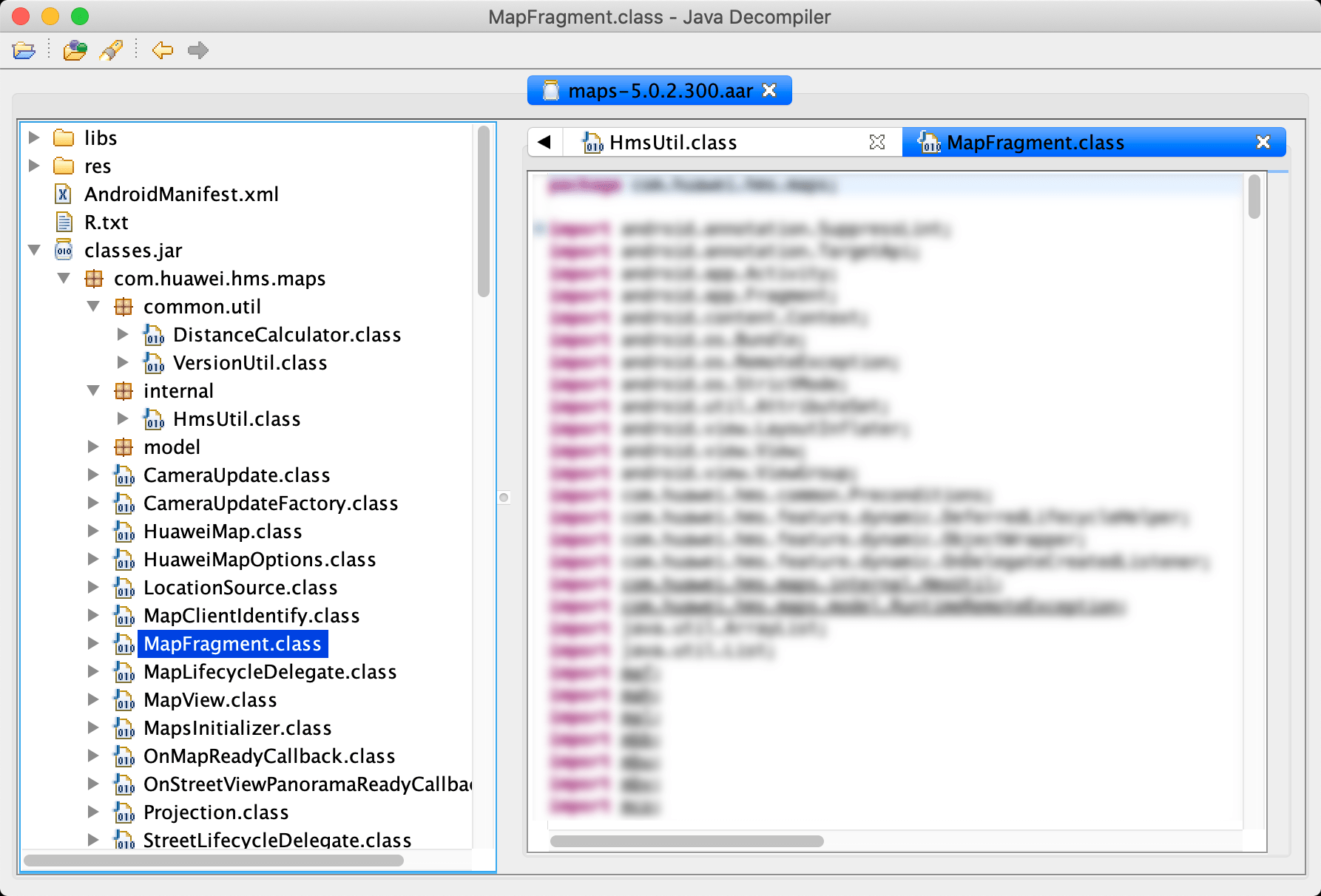The image size is (1321, 896).
Task: Select MapClientIdentify.class in the tree
Action: pyautogui.click(x=251, y=616)
